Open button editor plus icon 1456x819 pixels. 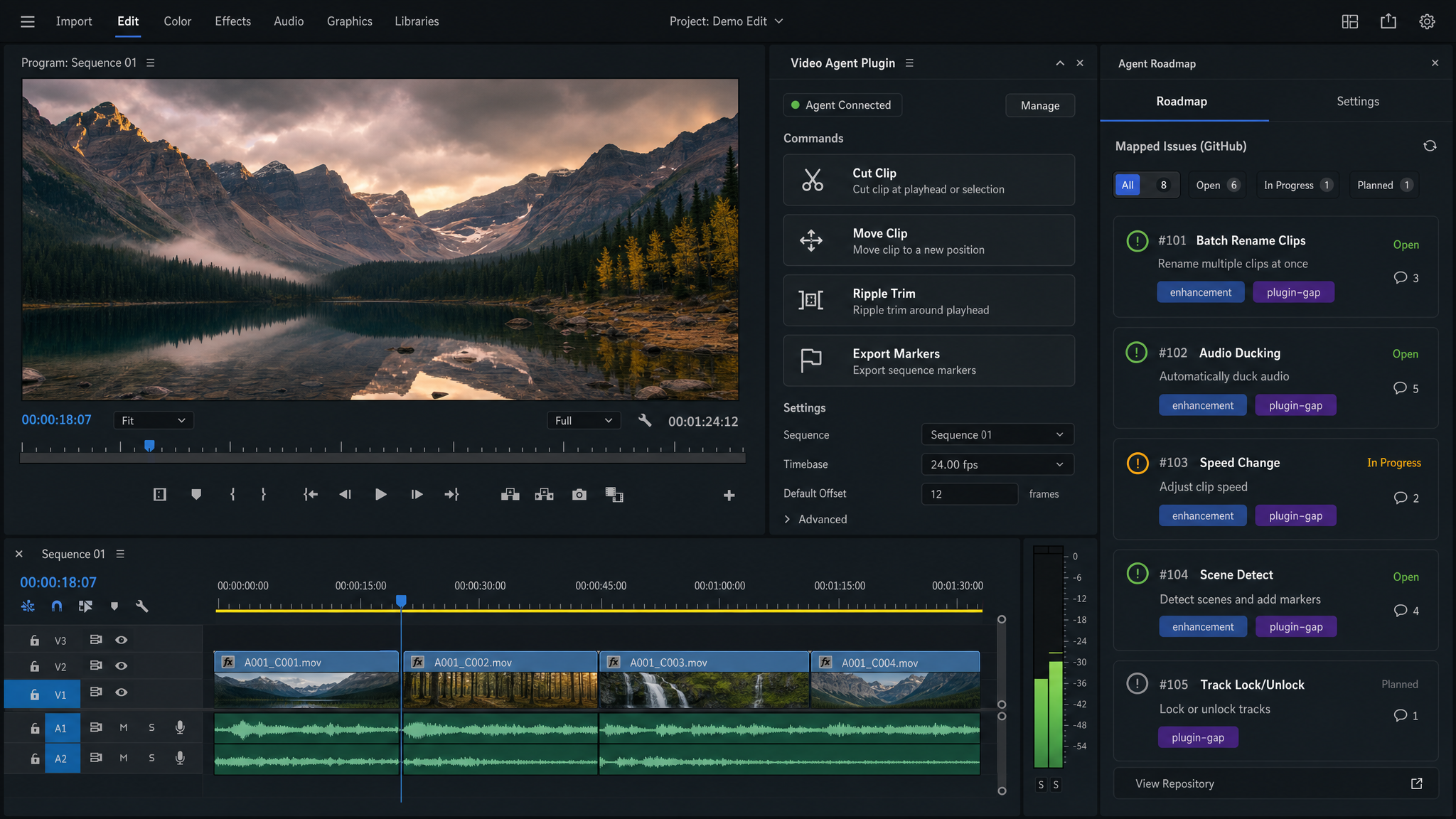point(729,495)
